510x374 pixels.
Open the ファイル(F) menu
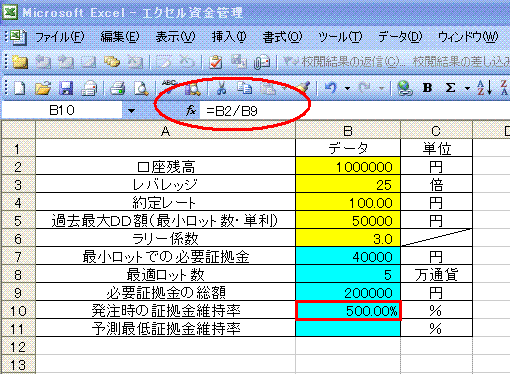pyautogui.click(x=60, y=37)
